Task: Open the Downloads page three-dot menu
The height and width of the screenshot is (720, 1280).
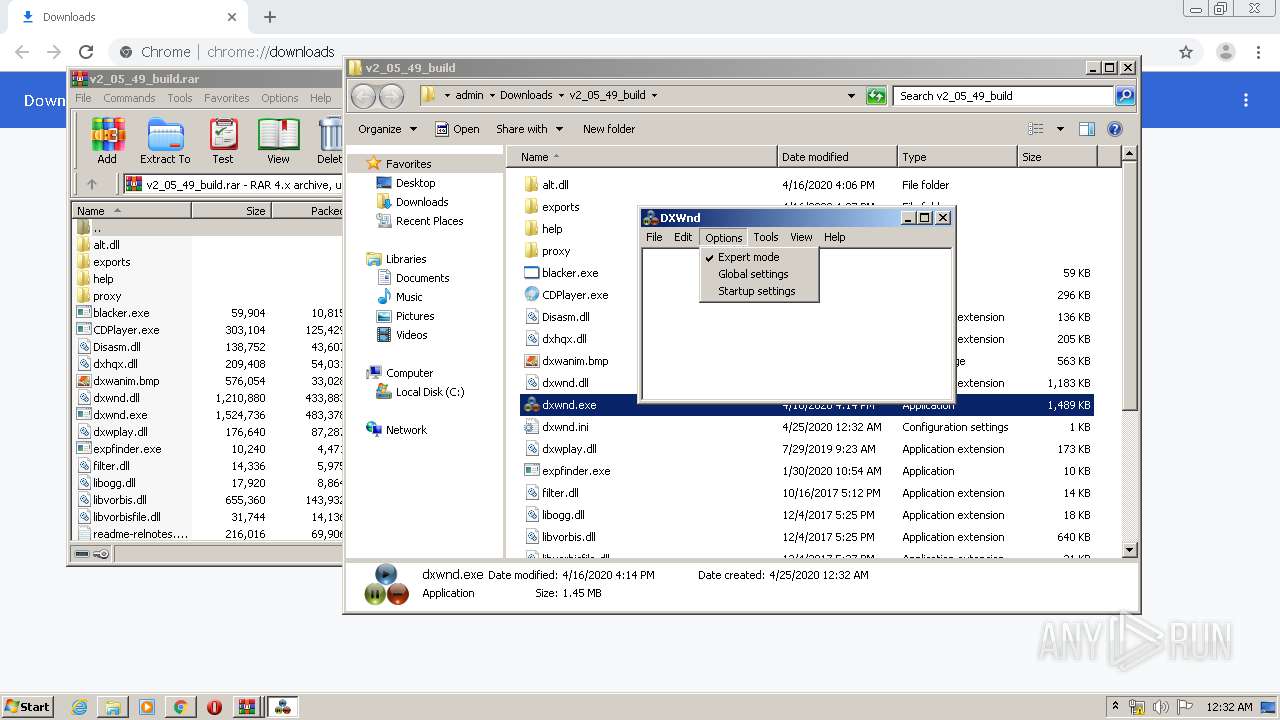Action: coord(1246,100)
